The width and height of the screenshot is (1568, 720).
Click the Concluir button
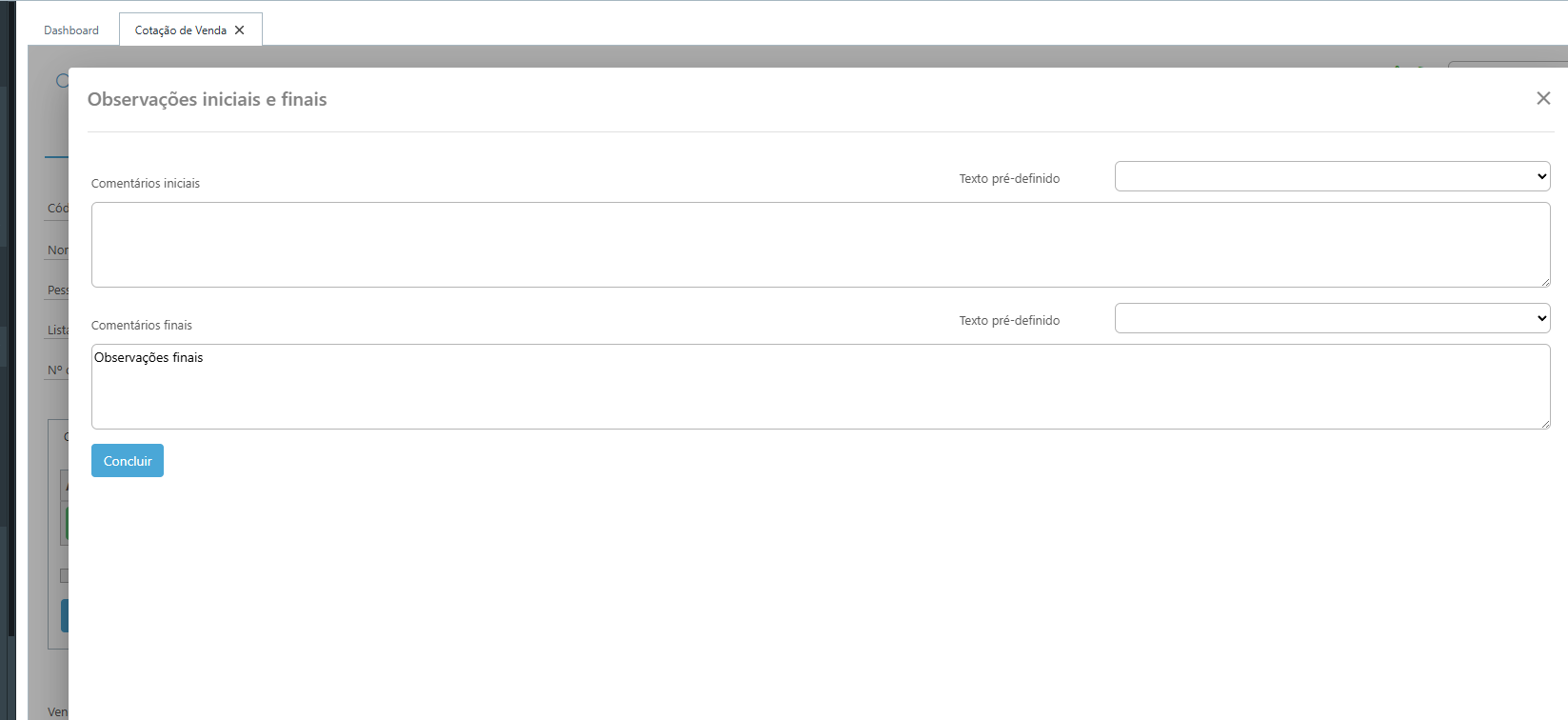[128, 461]
